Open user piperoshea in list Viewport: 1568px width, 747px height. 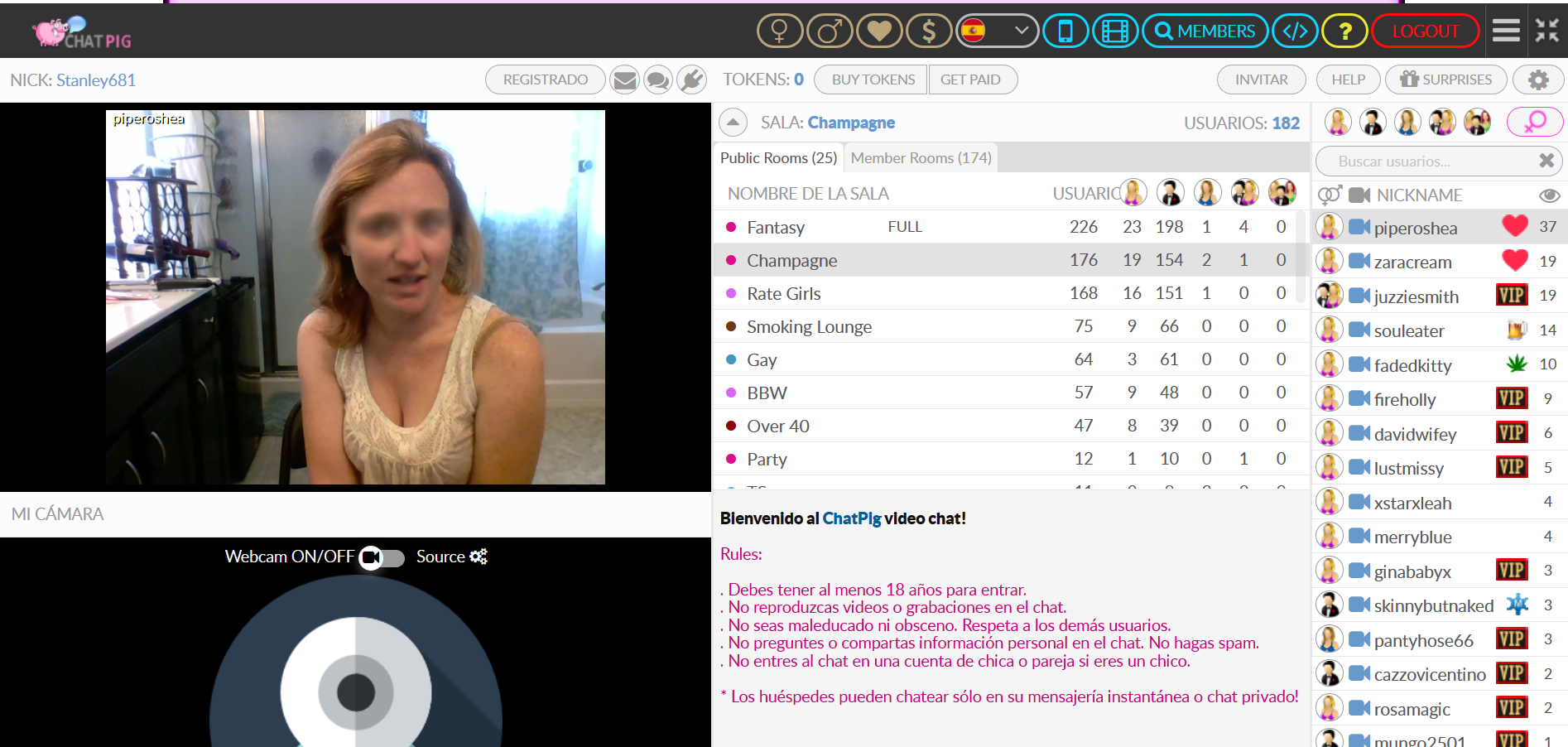tap(1440, 227)
